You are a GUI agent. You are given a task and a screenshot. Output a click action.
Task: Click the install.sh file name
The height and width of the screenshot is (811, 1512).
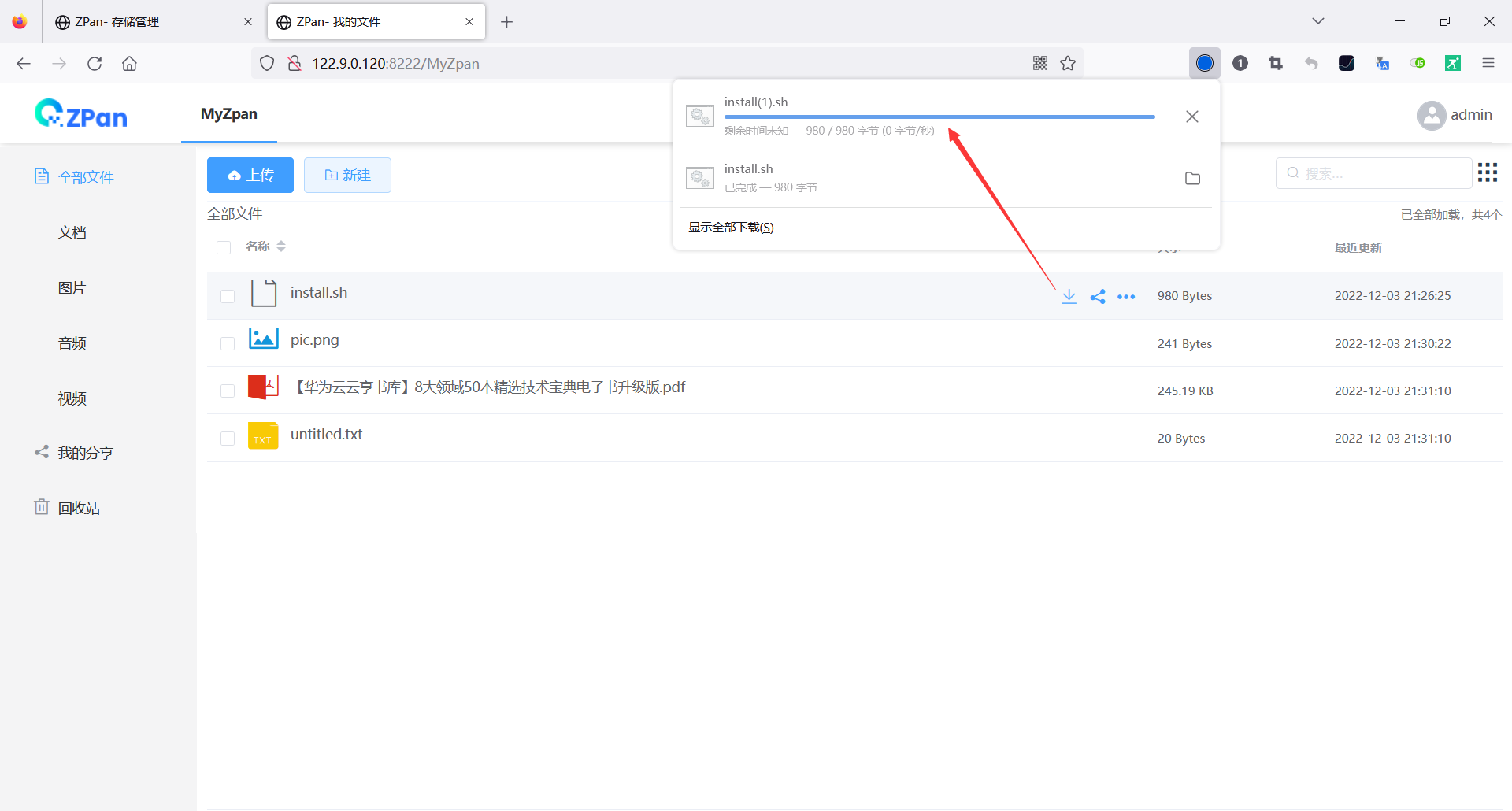[319, 293]
